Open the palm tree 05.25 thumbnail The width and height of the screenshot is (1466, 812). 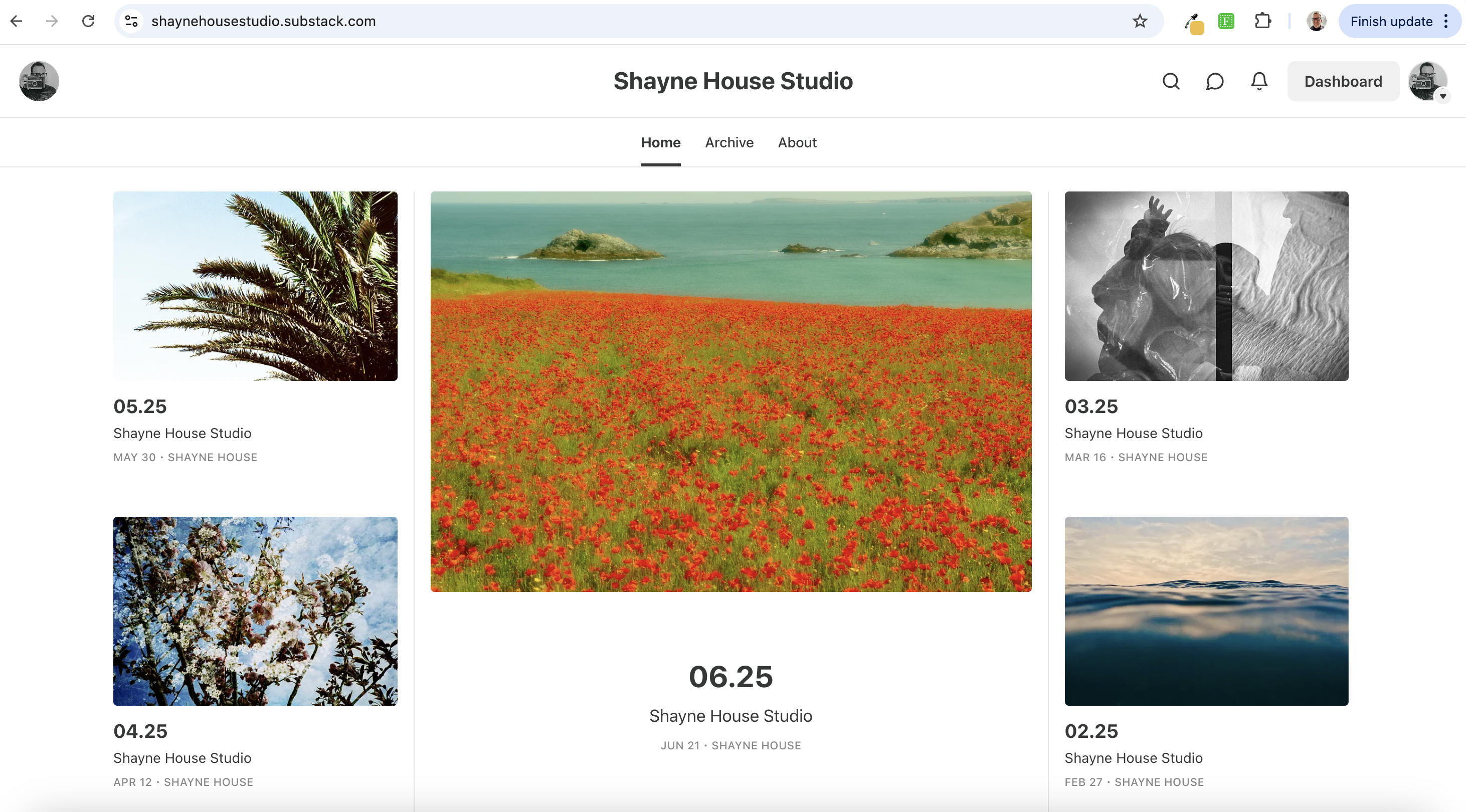[x=255, y=286]
